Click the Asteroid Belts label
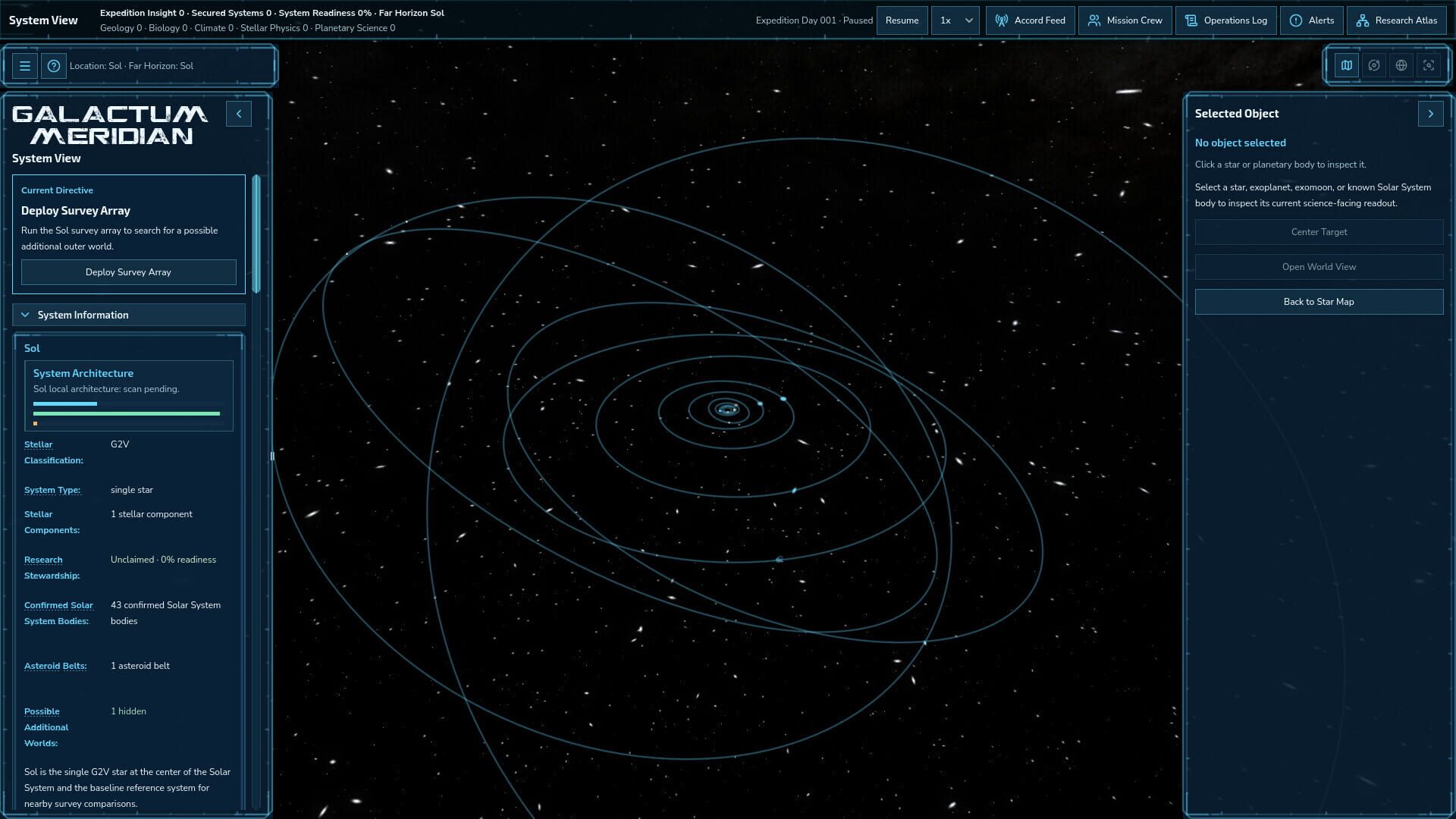This screenshot has height=819, width=1456. tap(55, 666)
